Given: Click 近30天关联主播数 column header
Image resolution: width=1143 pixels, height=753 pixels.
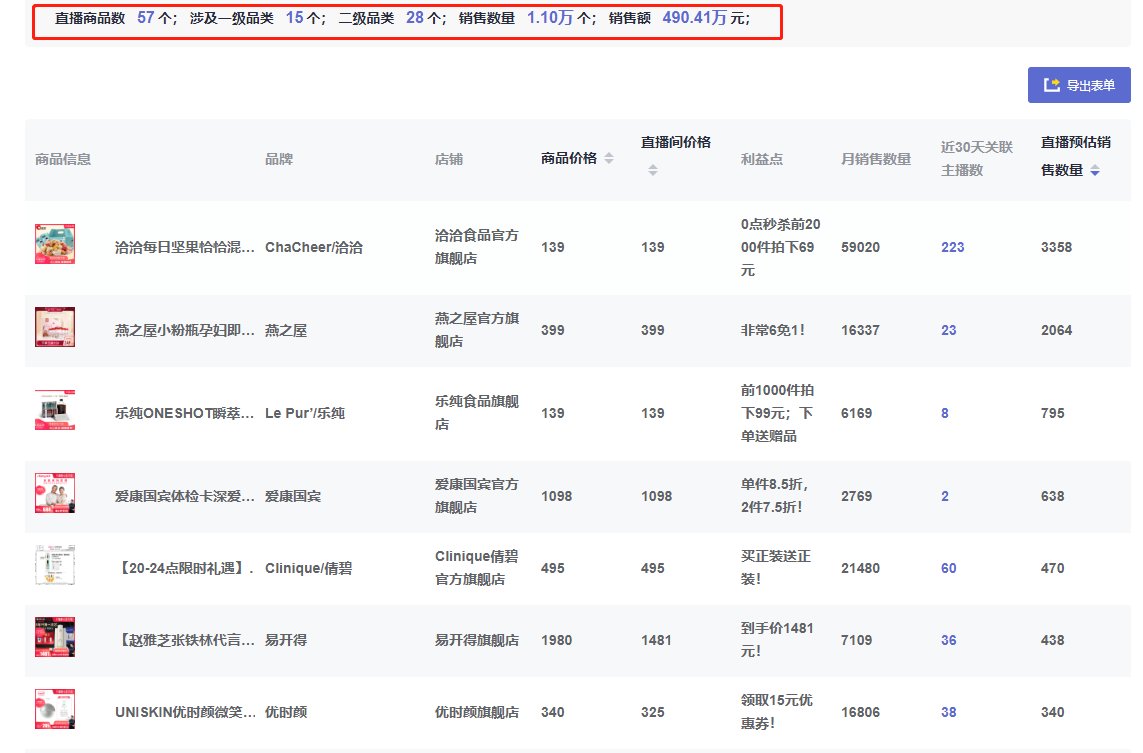Looking at the screenshot, I should pos(977,159).
